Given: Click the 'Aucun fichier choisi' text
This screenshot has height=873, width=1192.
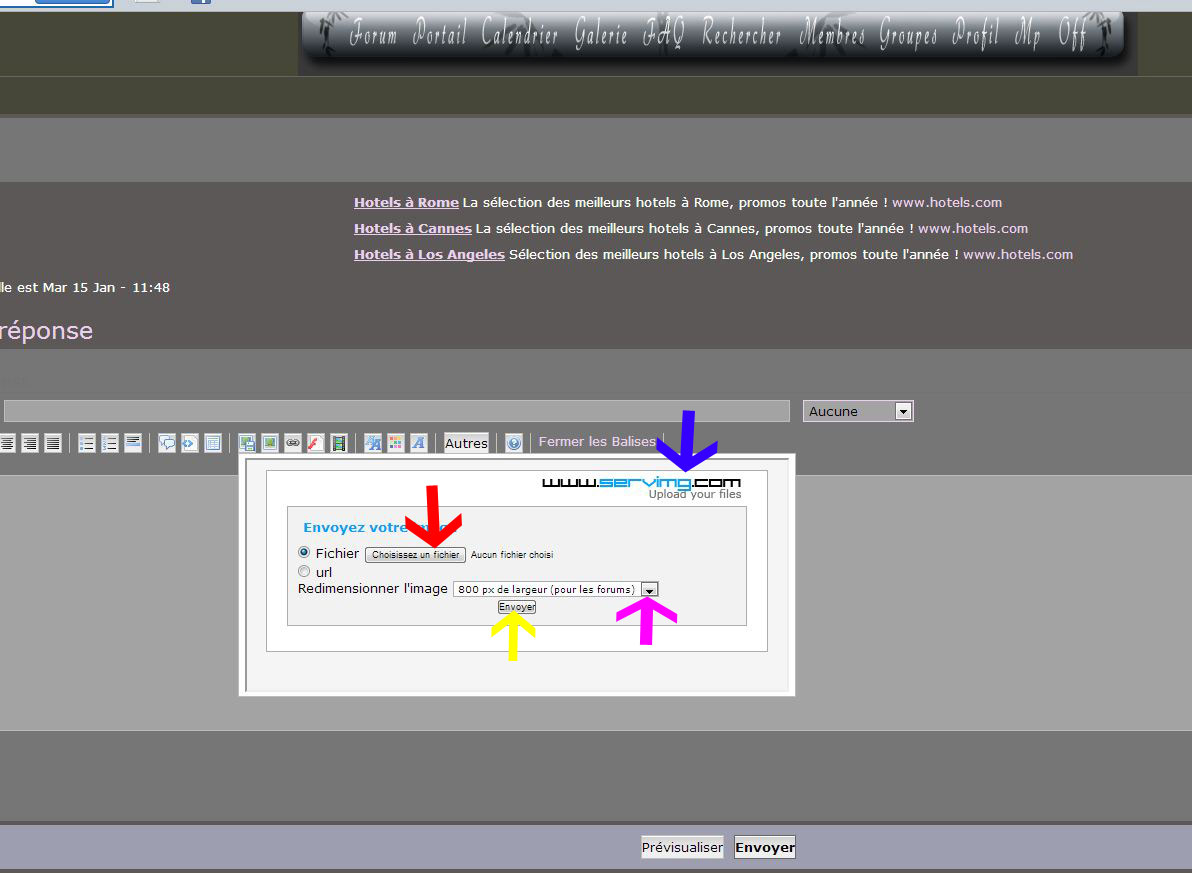Looking at the screenshot, I should tap(512, 555).
